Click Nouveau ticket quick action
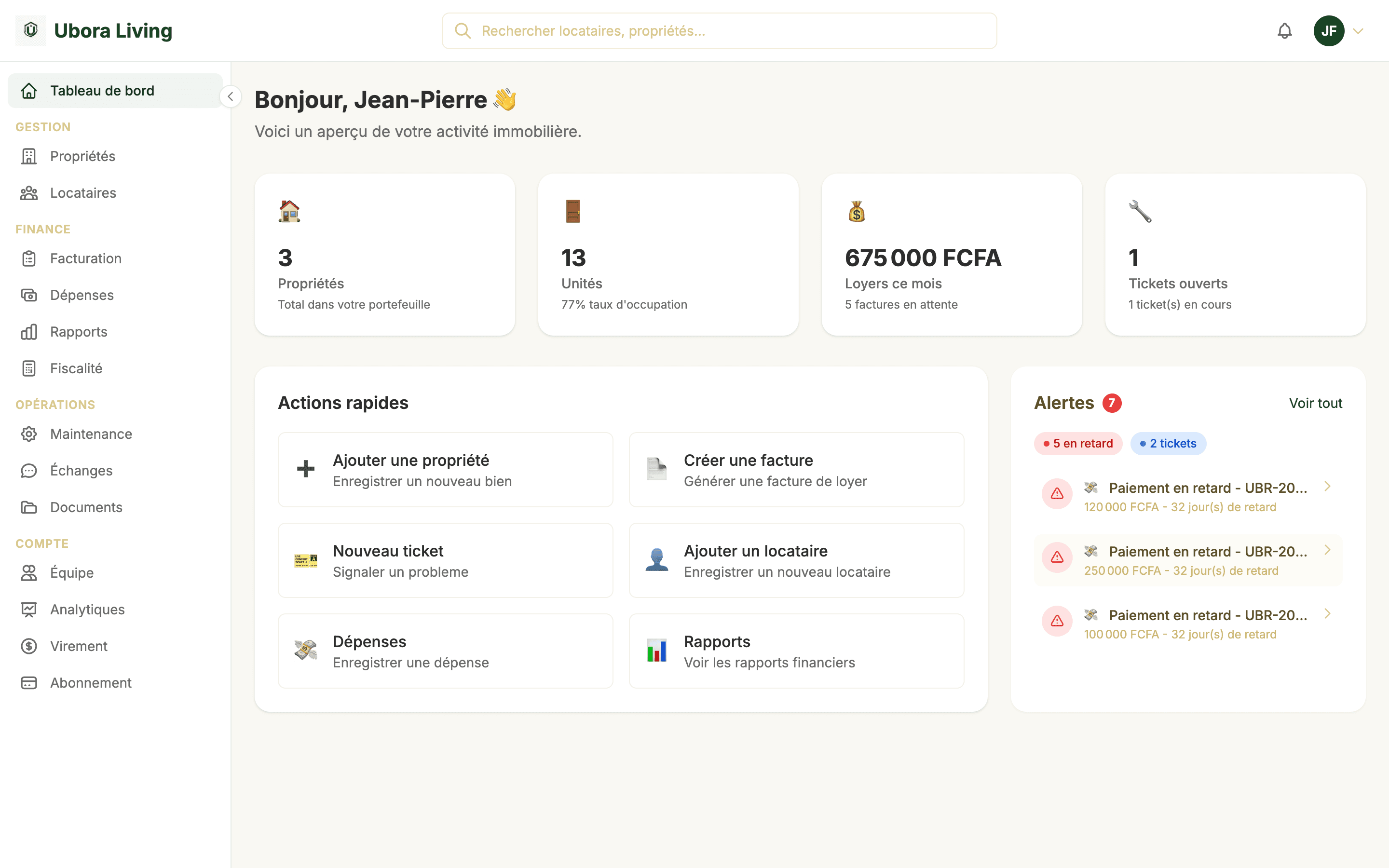1389x868 pixels. (446, 560)
